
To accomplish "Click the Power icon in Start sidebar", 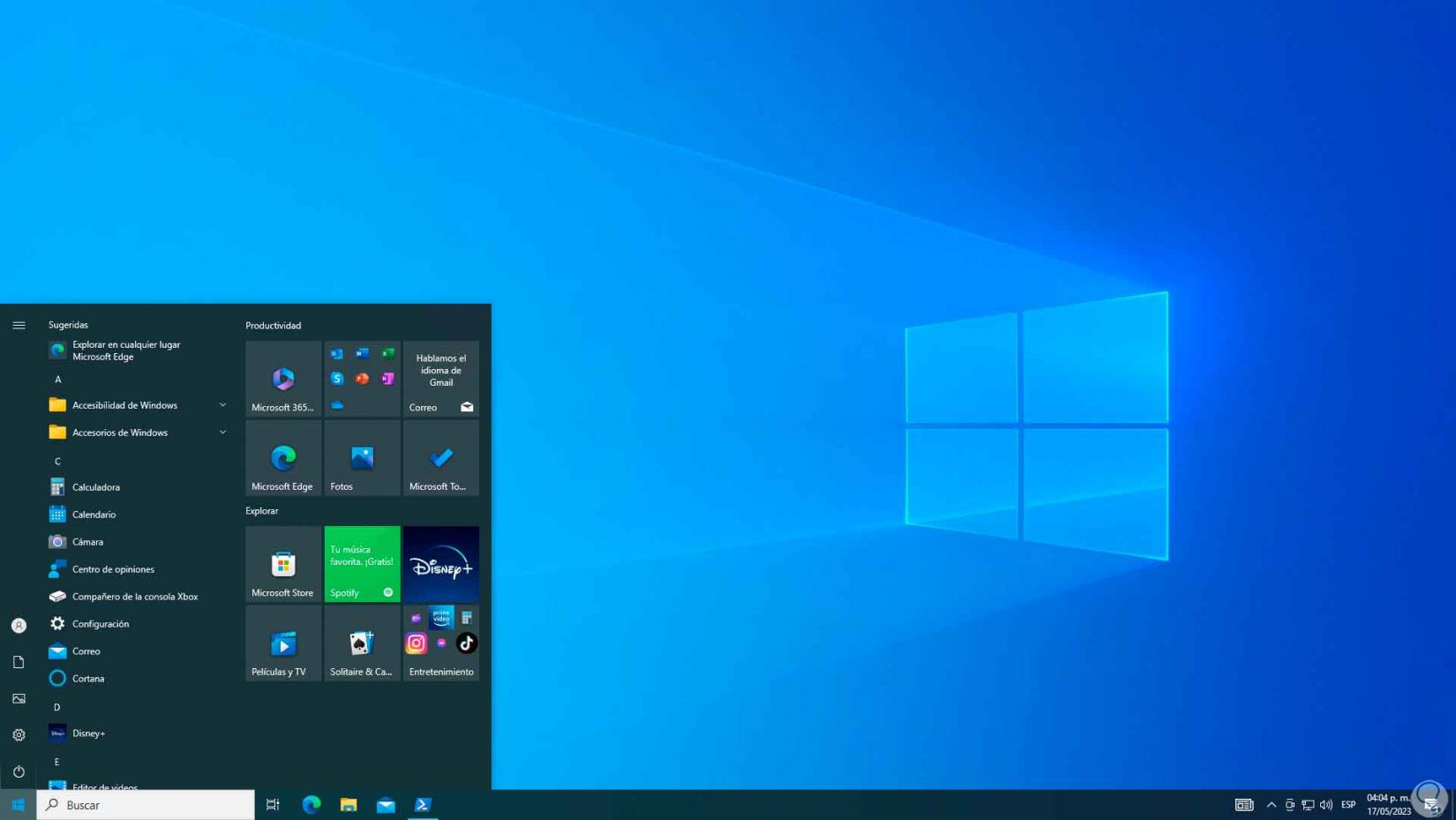I will (x=19, y=771).
